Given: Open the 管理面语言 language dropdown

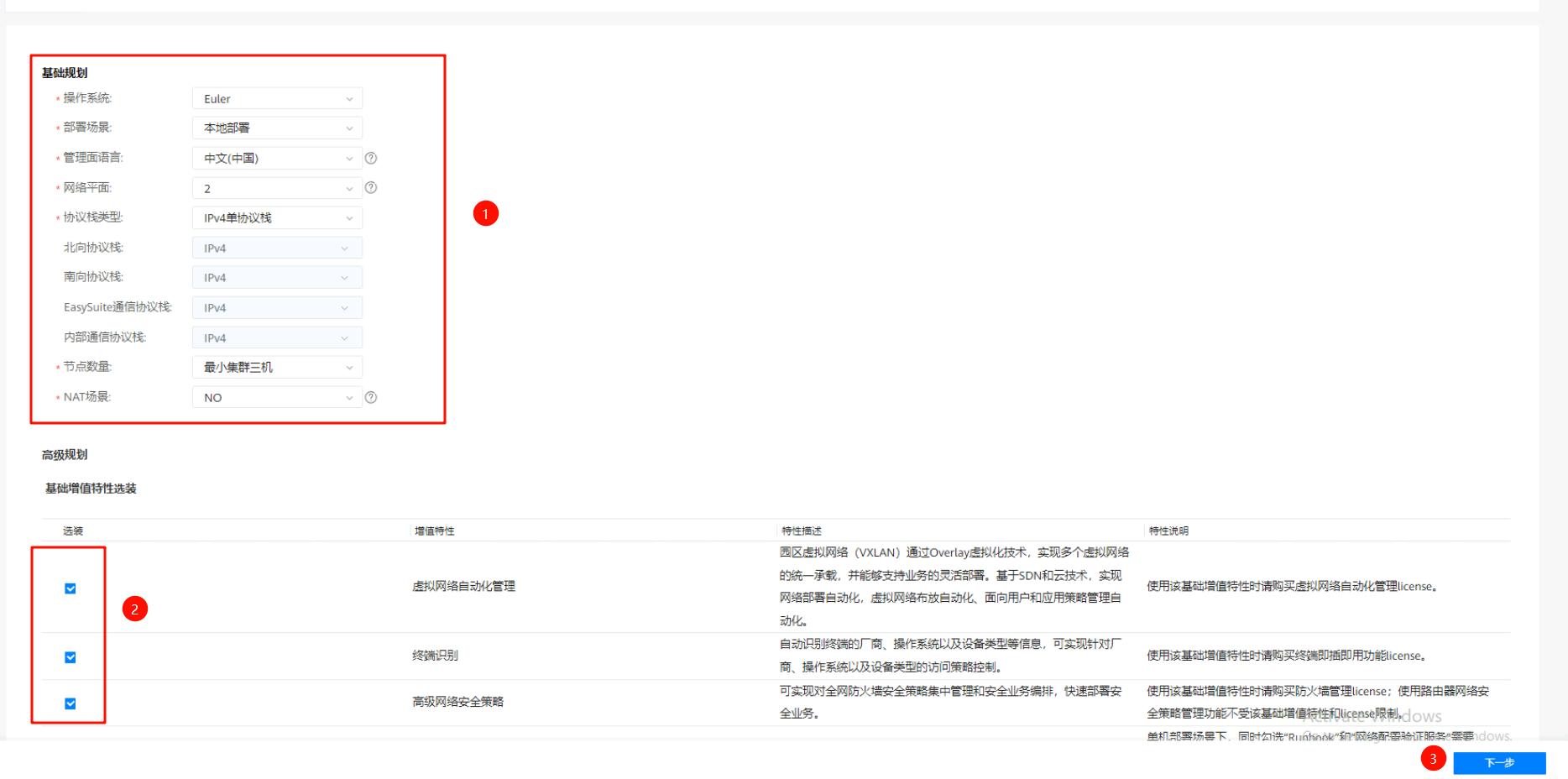Looking at the screenshot, I should (x=277, y=157).
